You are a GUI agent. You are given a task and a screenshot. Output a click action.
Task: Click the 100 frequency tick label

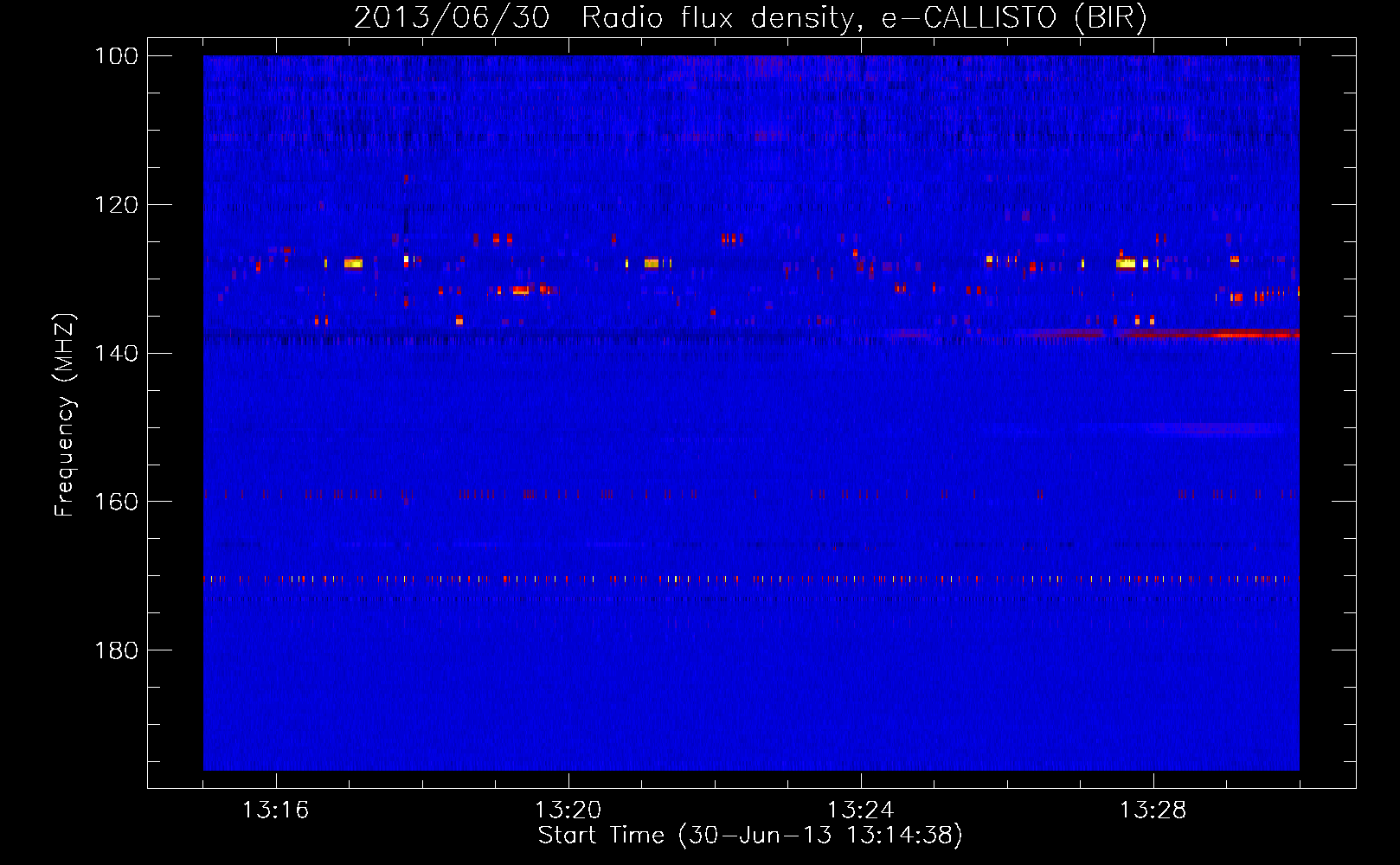pyautogui.click(x=116, y=56)
